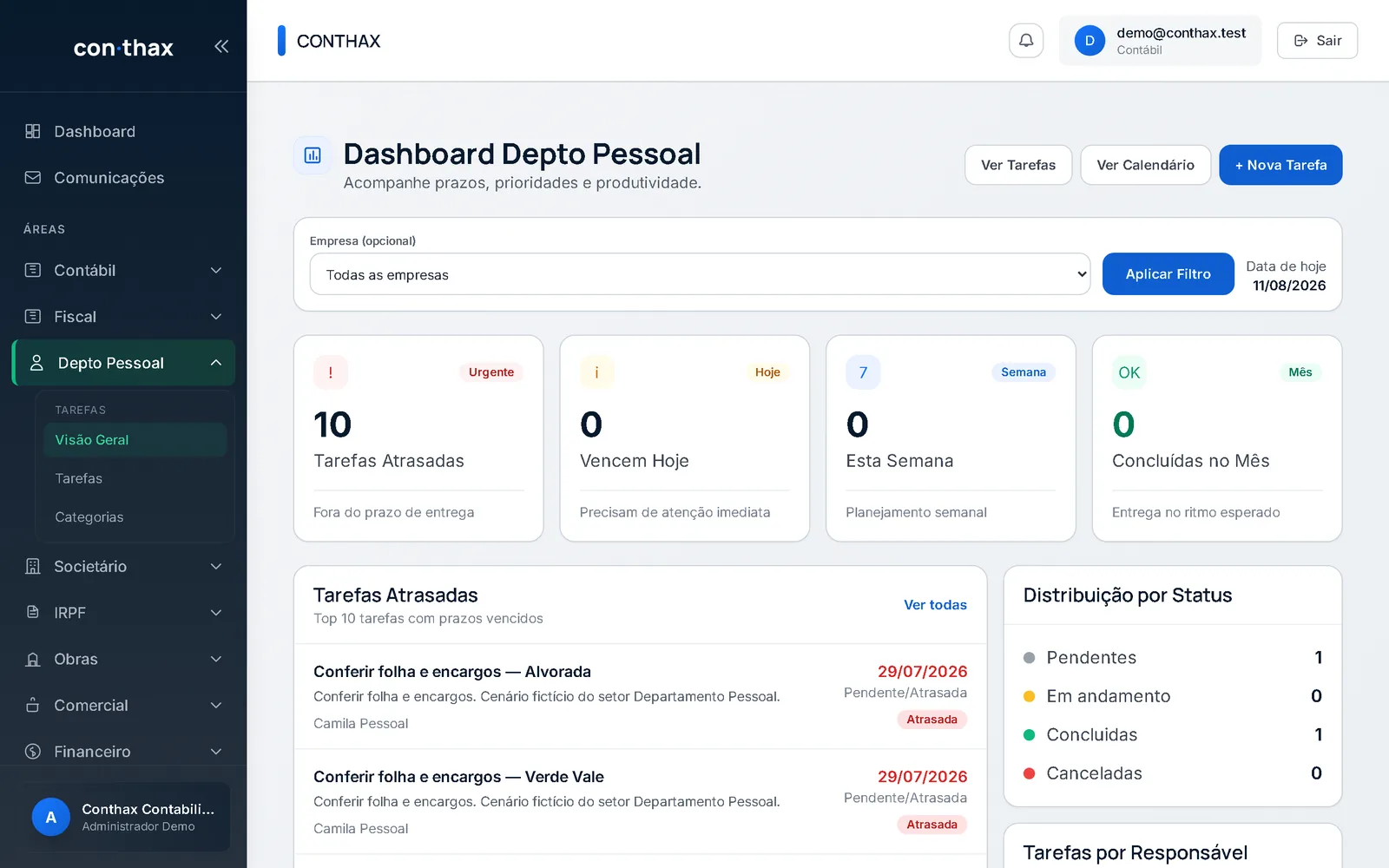This screenshot has width=1389, height=868.
Task: Click the IRPF document icon
Action: tap(33, 612)
